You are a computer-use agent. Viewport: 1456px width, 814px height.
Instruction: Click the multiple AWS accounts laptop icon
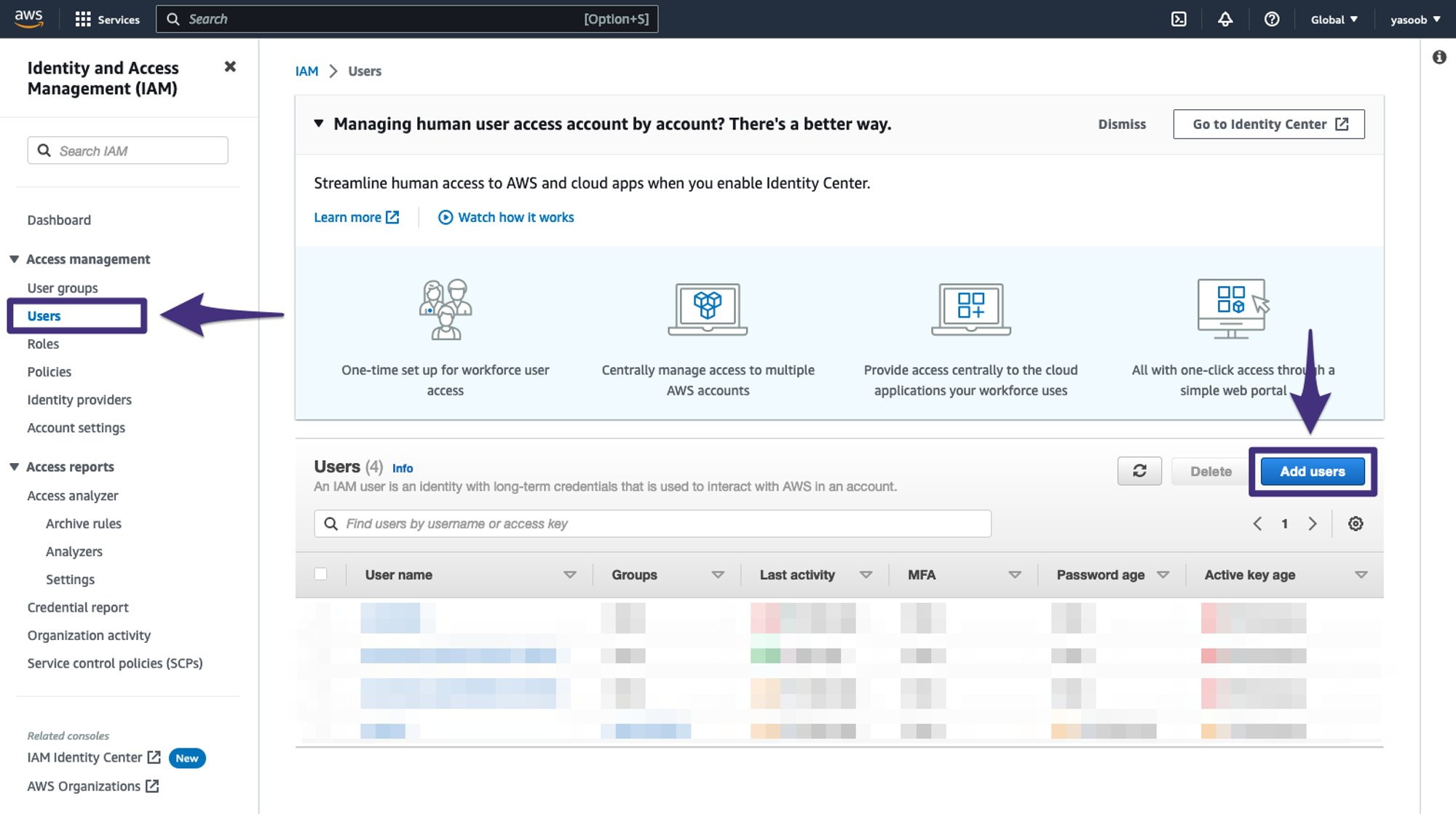[708, 309]
